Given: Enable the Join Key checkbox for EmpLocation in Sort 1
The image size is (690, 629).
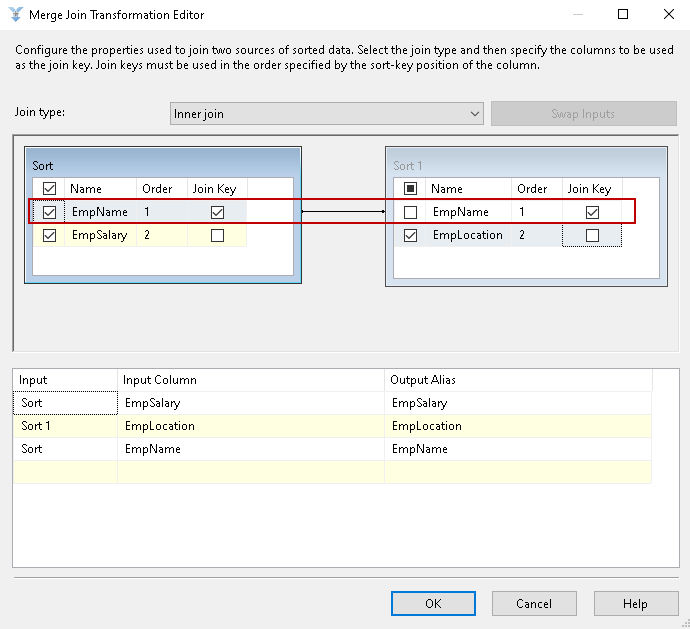Looking at the screenshot, I should coord(592,235).
